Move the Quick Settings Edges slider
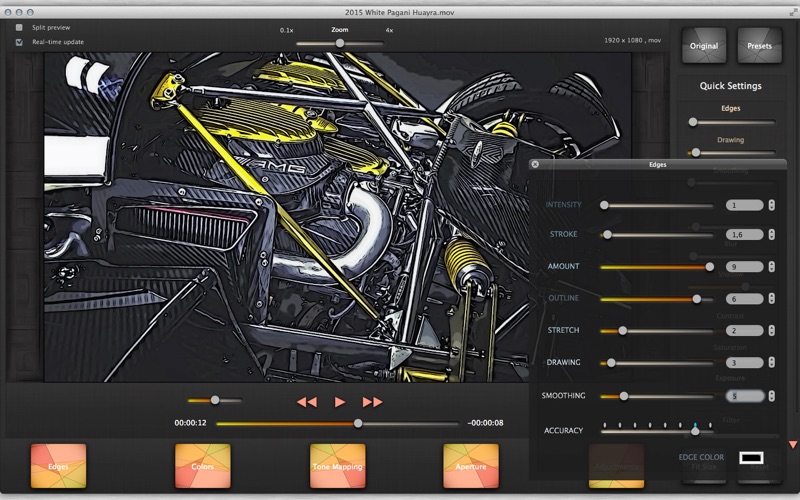Screen dimensions: 800x500 [x=693, y=122]
